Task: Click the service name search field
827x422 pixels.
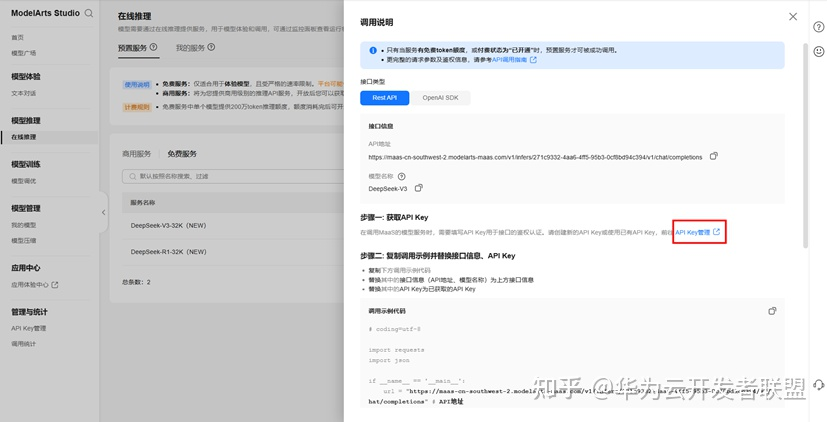Action: [230, 176]
